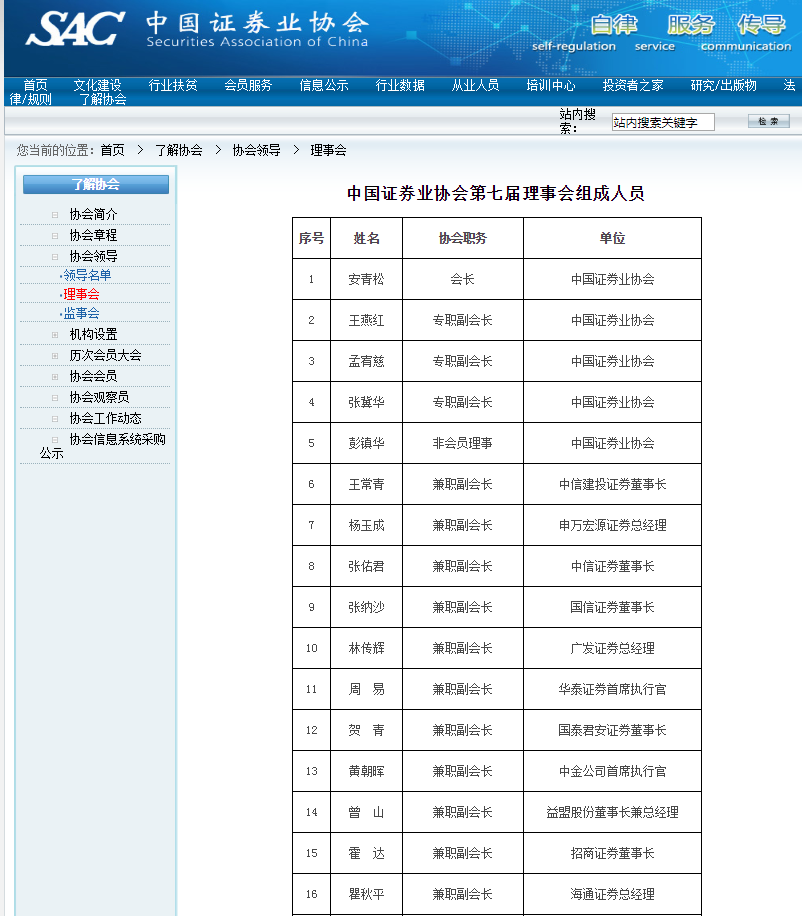Open 机构设置 in the sidebar
The image size is (802, 916).
click(x=93, y=334)
